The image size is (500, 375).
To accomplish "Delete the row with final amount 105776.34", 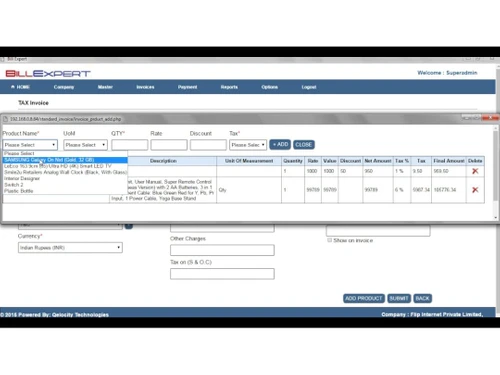I will click(475, 190).
